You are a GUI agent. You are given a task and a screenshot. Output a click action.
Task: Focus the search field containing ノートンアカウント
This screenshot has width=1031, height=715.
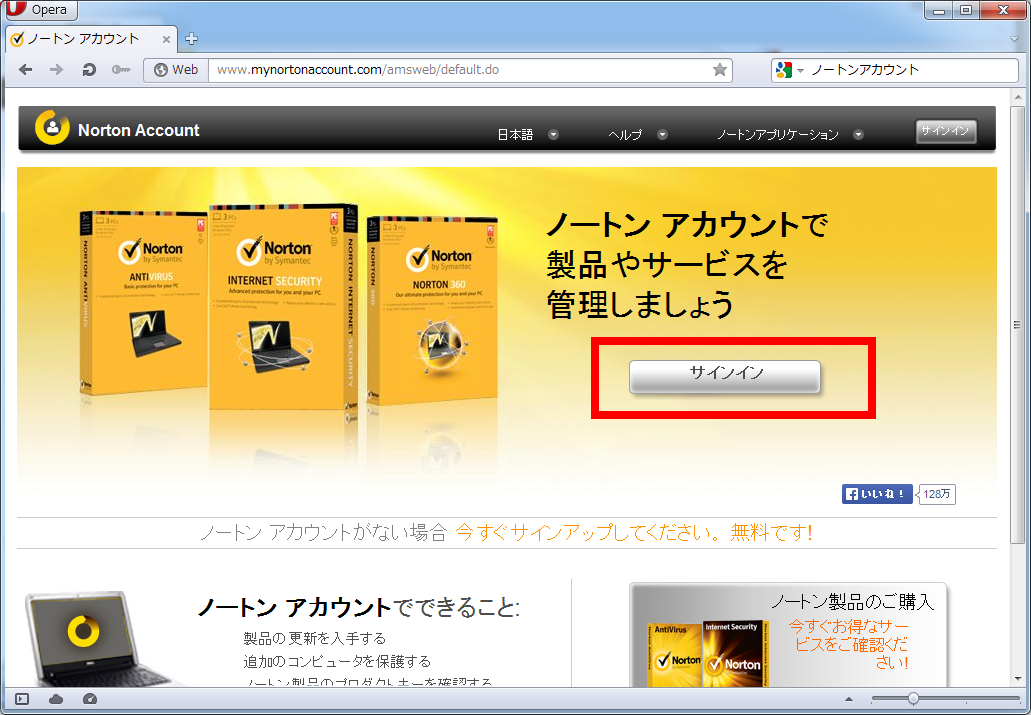point(912,70)
